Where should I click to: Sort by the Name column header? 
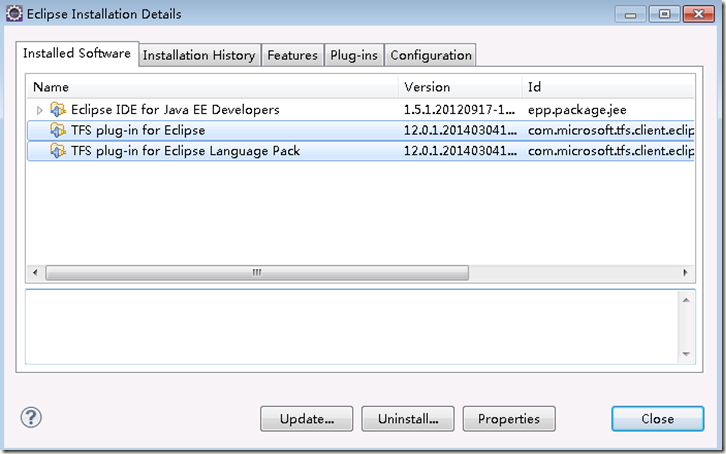click(x=213, y=87)
